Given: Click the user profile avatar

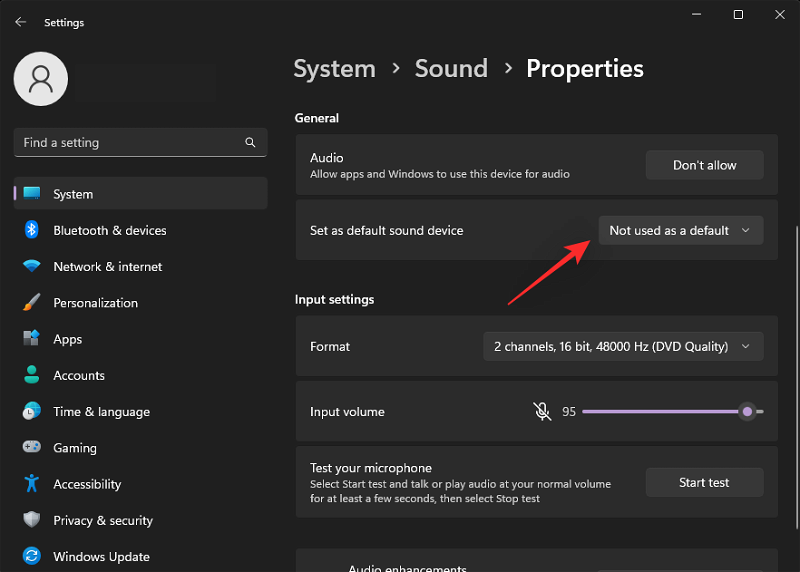Looking at the screenshot, I should [x=41, y=79].
